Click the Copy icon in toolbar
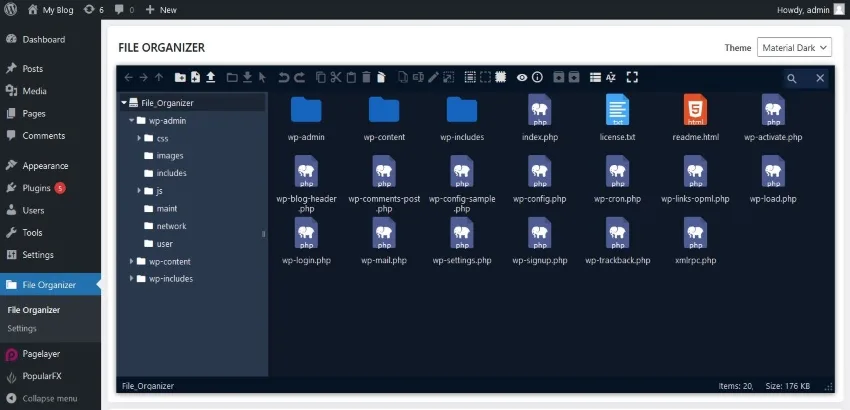850x410 pixels. (x=321, y=78)
